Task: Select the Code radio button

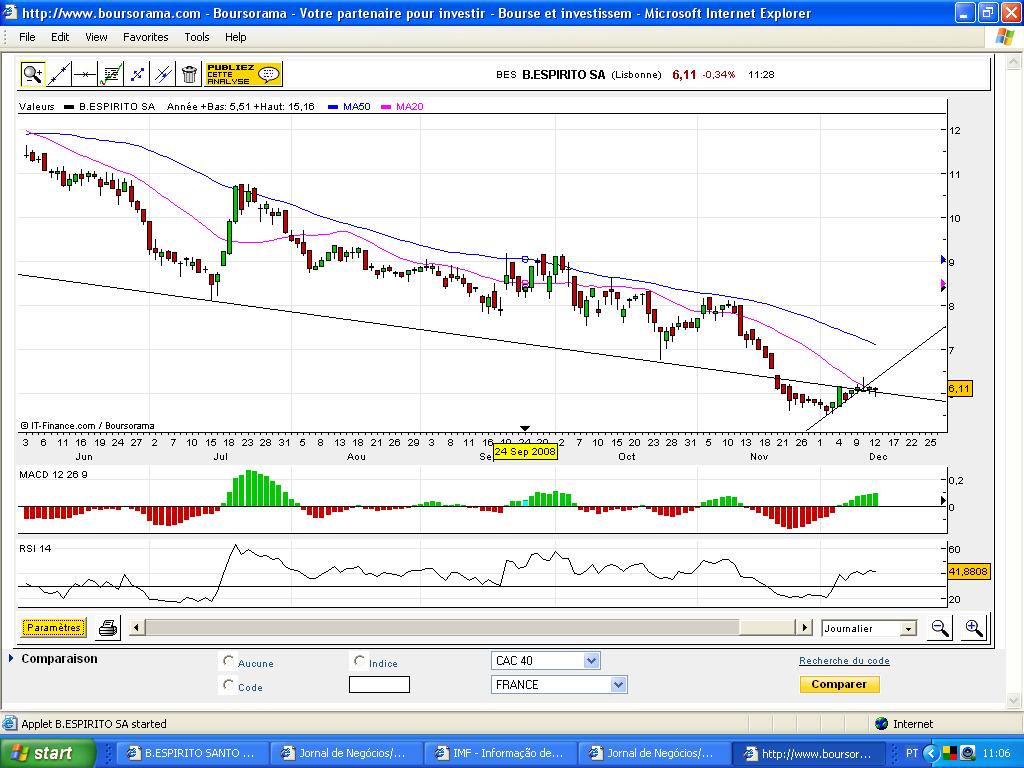Action: 228,685
